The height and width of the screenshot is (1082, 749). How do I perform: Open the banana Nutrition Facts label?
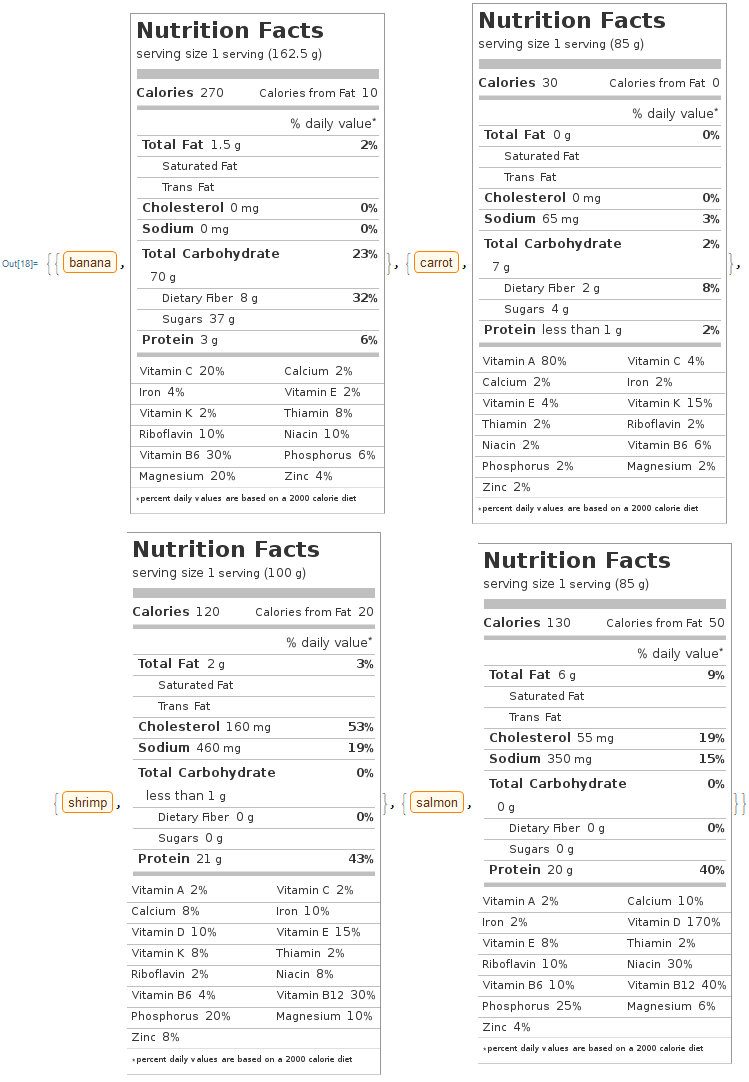pyautogui.click(x=257, y=264)
